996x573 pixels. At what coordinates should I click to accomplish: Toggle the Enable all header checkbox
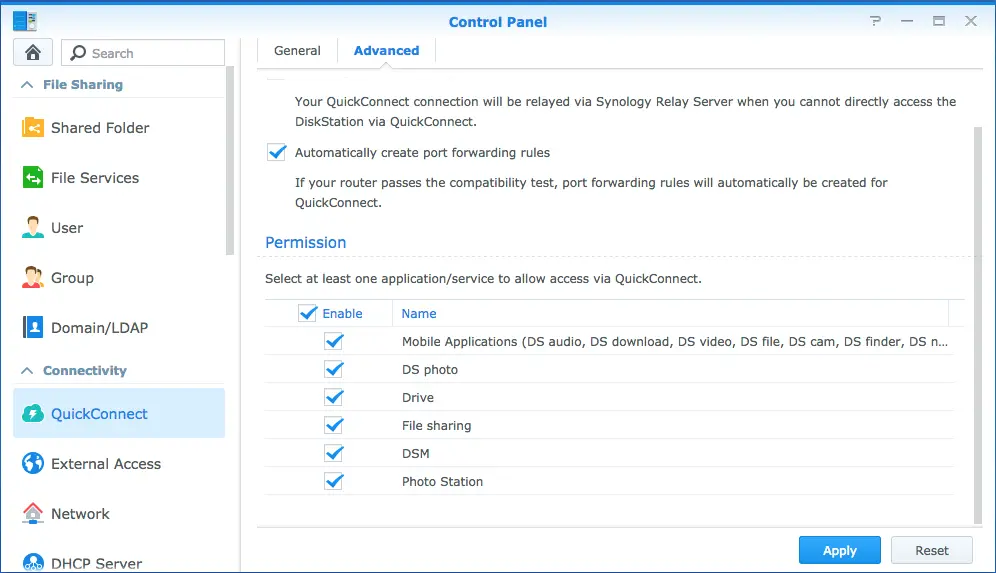pos(308,314)
